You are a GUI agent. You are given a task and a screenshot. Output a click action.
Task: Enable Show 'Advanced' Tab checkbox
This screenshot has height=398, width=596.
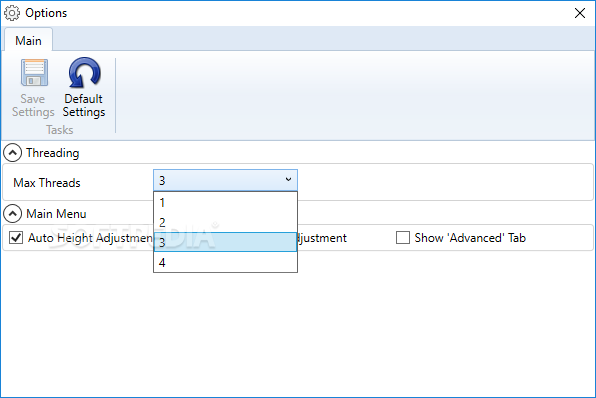(403, 238)
